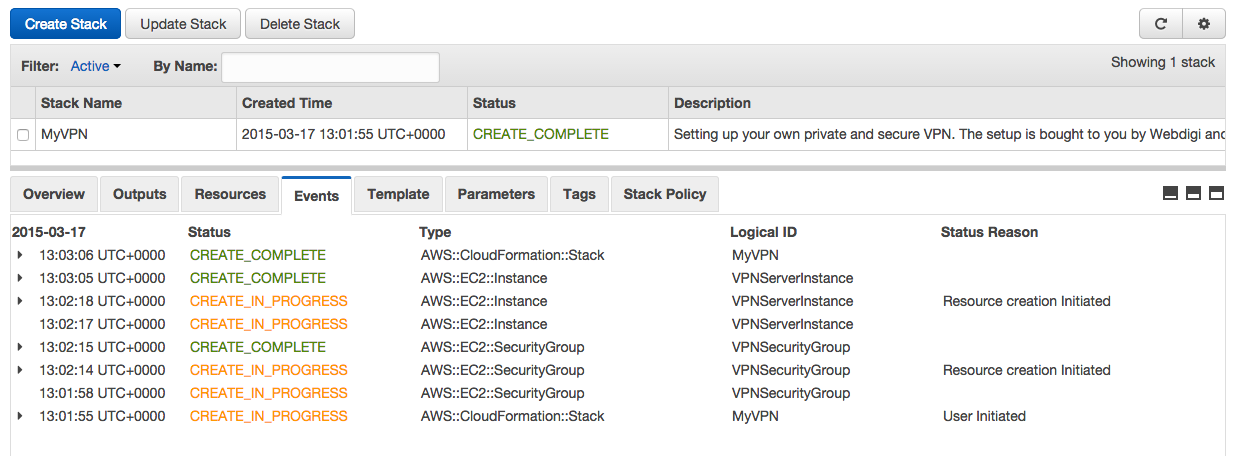The height and width of the screenshot is (456, 1240).
Task: Expand the 13:02:14 event row
Action: (x=20, y=370)
